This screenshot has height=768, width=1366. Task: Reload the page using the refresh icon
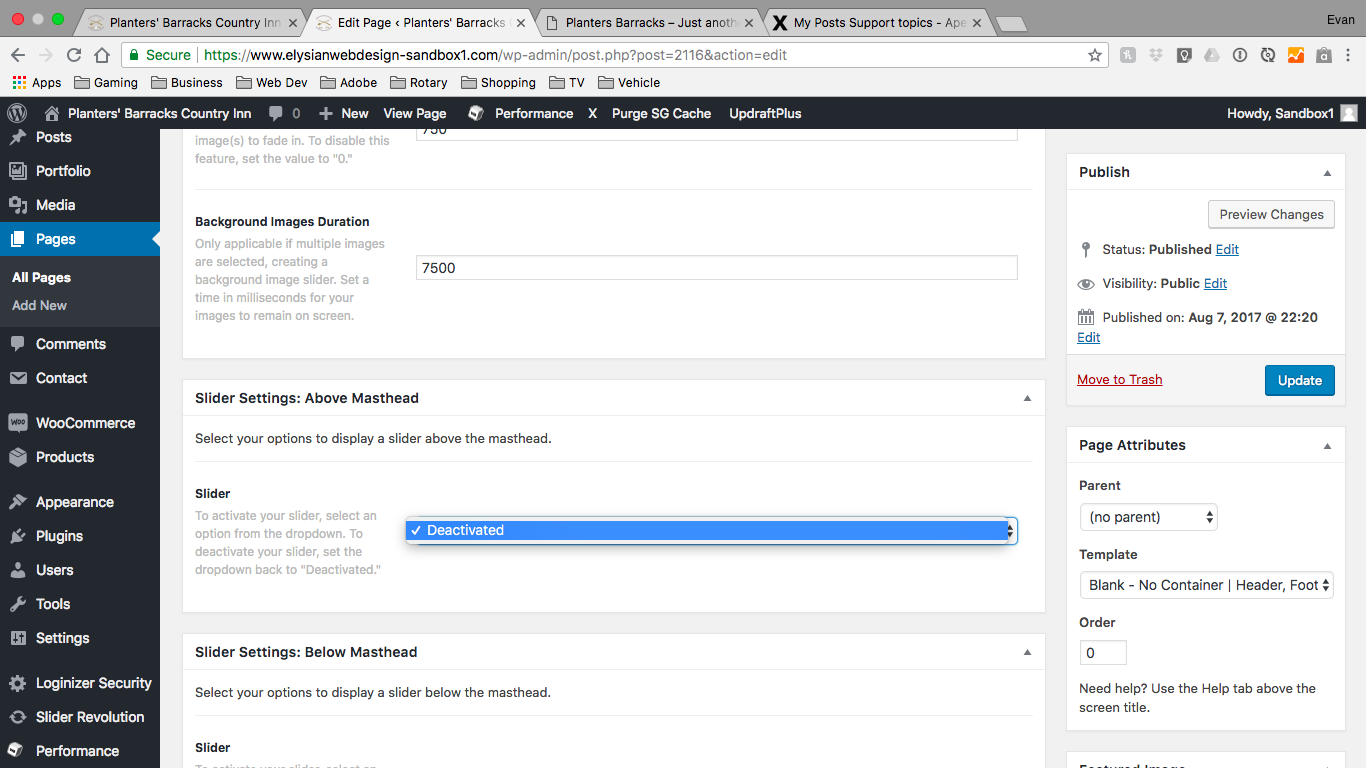click(x=74, y=55)
